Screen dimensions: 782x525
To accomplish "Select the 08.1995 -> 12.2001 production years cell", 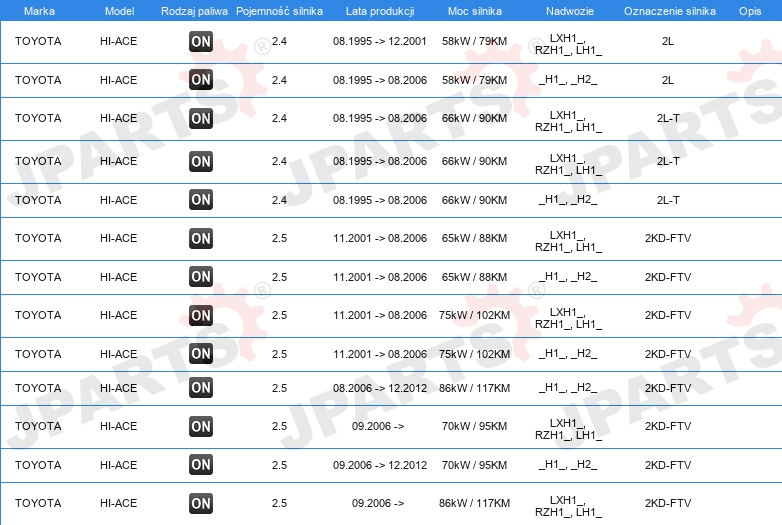I will [x=380, y=41].
